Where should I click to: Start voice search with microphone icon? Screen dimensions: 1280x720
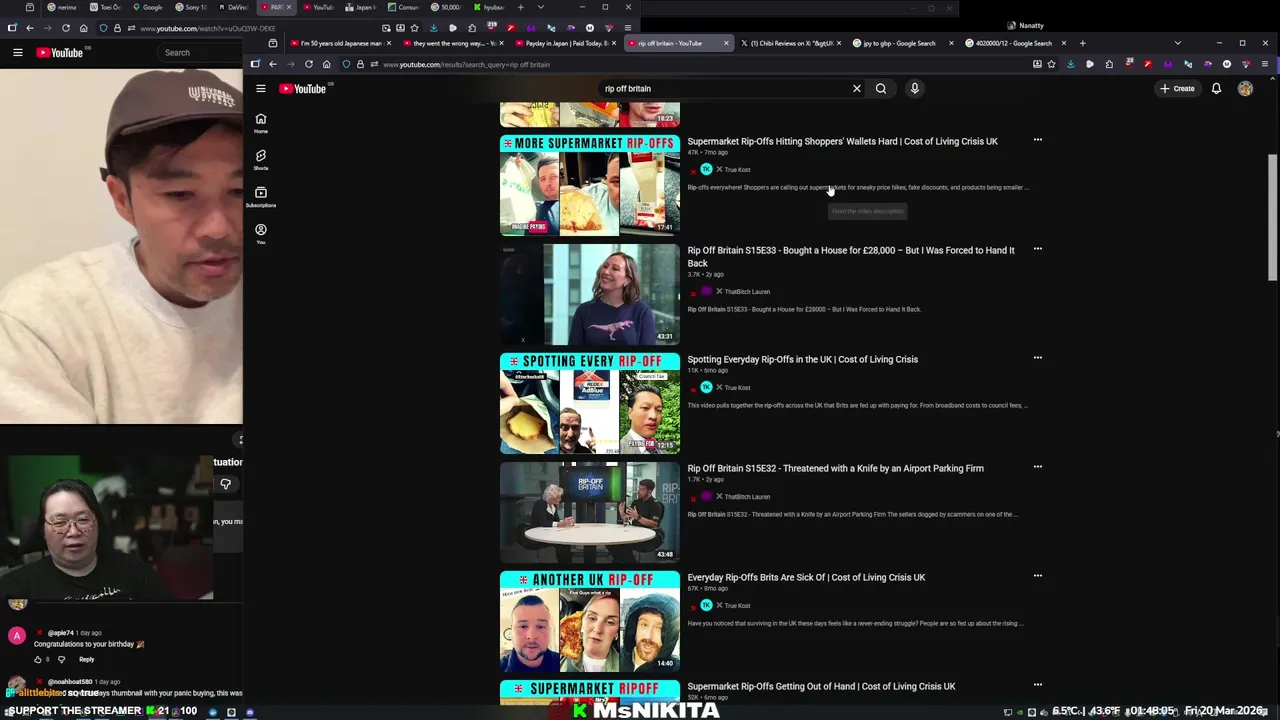pyautogui.click(x=914, y=88)
